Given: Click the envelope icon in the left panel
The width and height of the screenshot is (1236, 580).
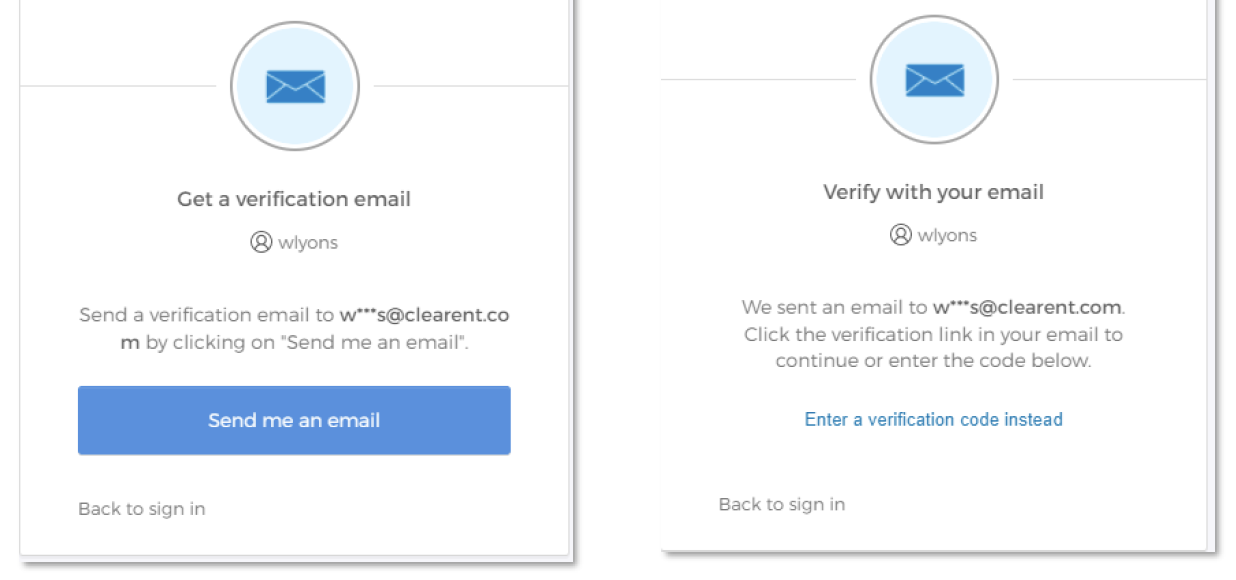Looking at the screenshot, I should pos(295,86).
